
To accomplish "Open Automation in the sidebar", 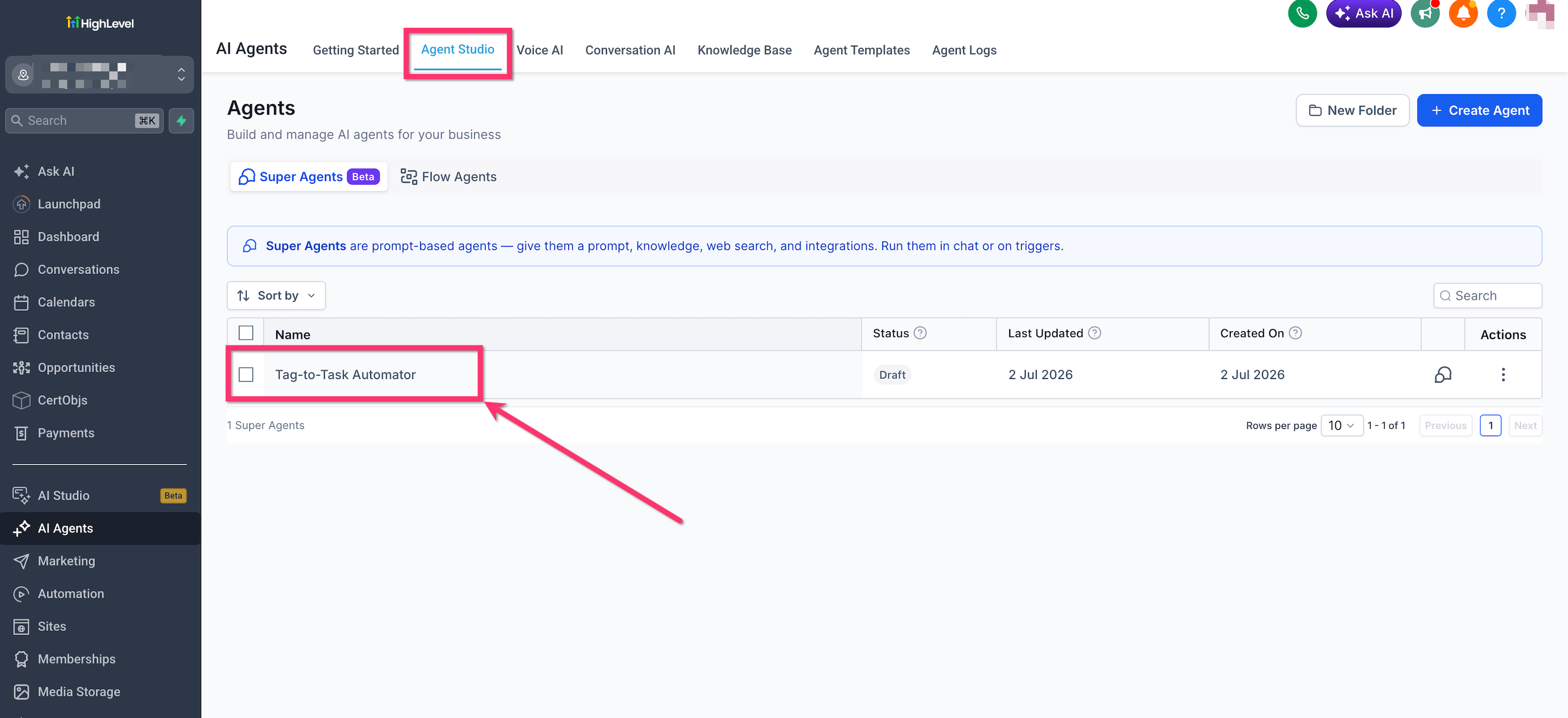I will (x=70, y=593).
